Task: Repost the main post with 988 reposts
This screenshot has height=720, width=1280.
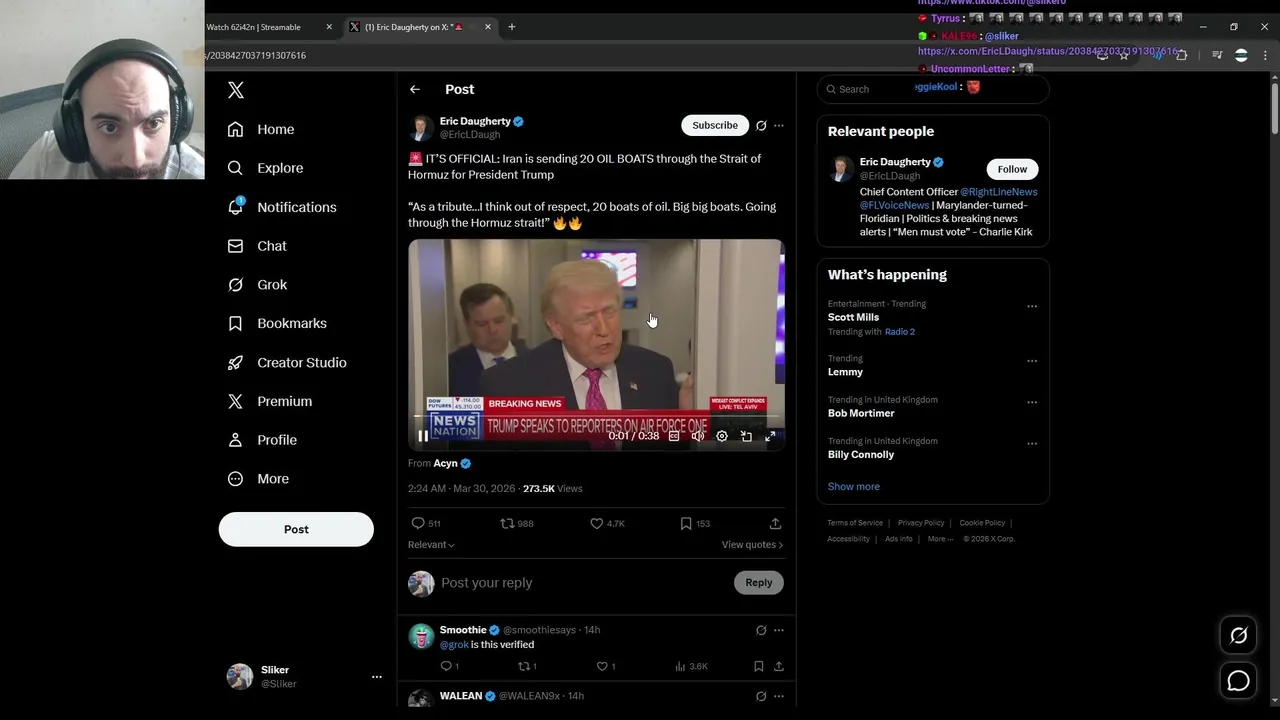Action: (x=507, y=523)
